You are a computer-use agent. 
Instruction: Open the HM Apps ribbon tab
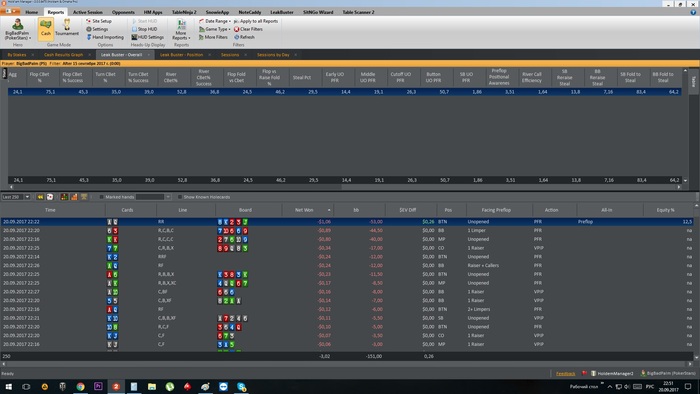click(153, 12)
